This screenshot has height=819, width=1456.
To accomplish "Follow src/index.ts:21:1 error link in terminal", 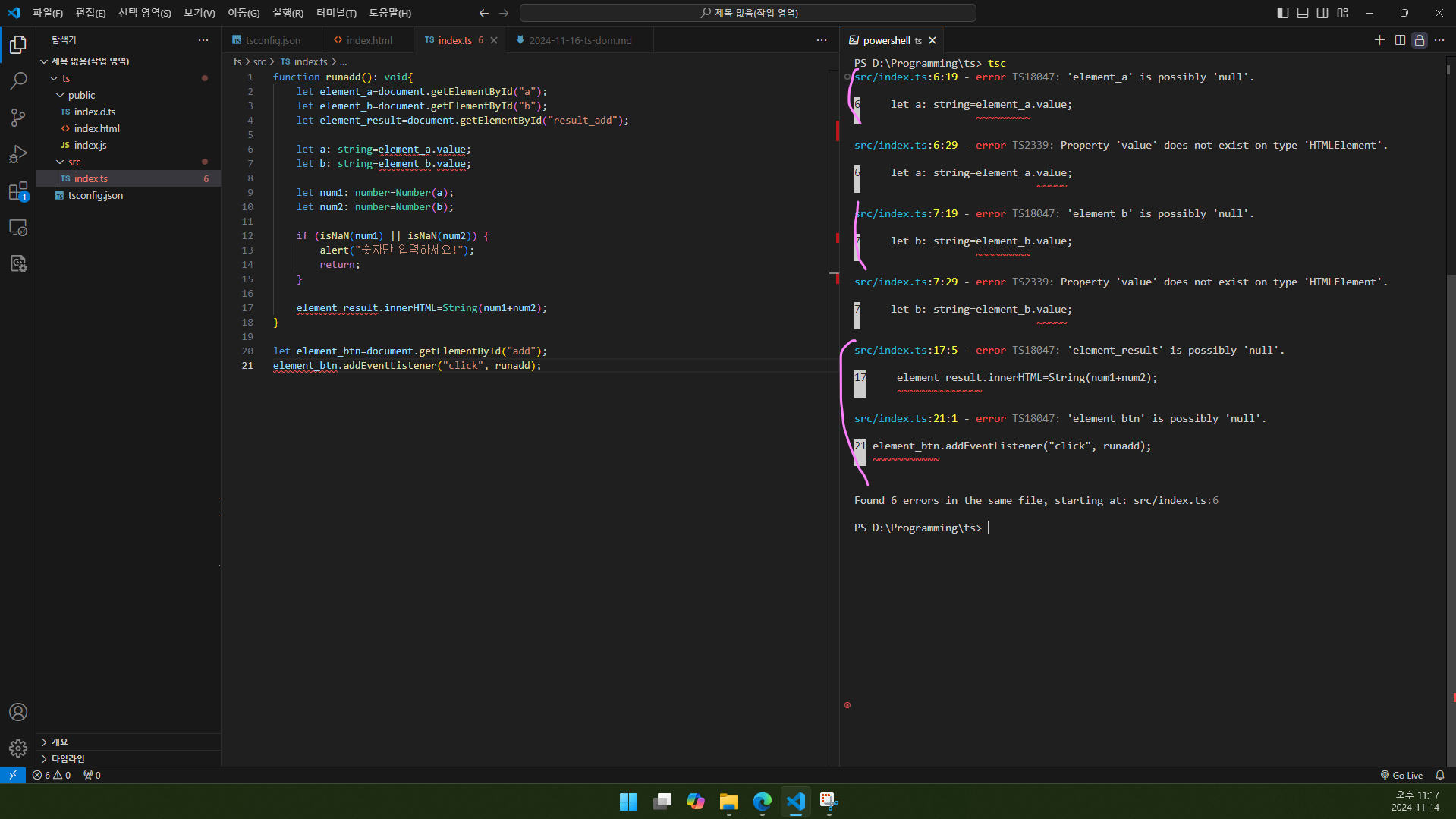I will coord(905,418).
